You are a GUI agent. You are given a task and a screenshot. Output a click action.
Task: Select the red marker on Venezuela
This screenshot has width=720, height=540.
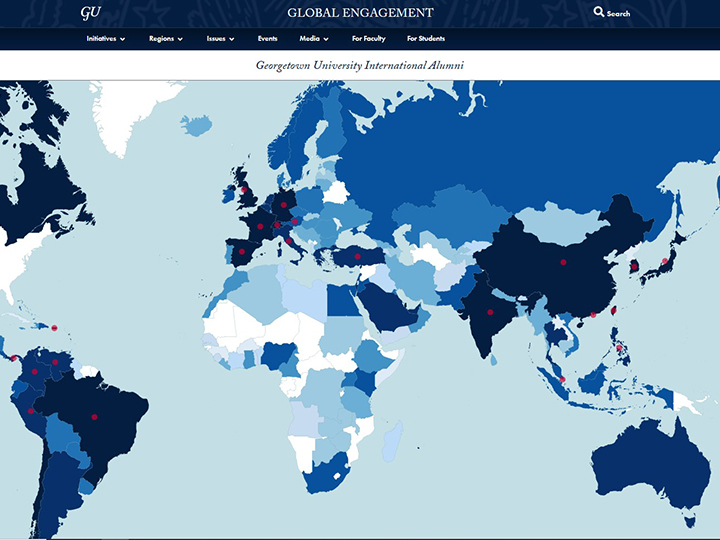pyautogui.click(x=55, y=362)
